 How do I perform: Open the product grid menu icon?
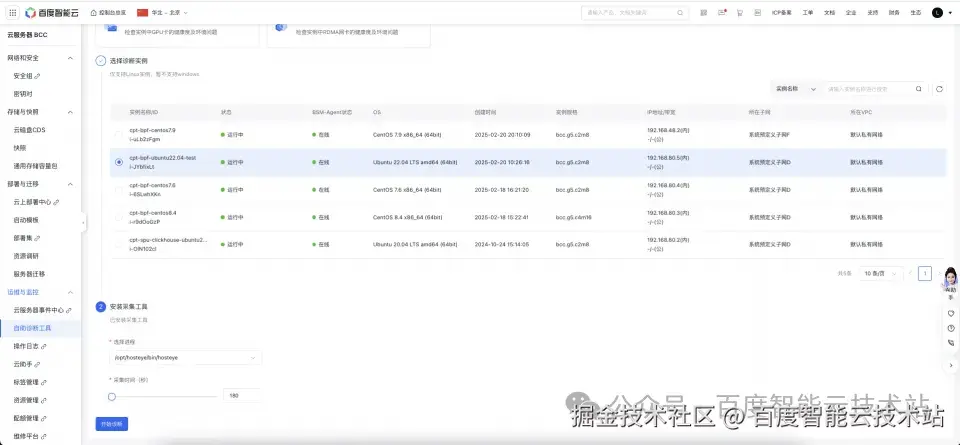click(x=13, y=12)
